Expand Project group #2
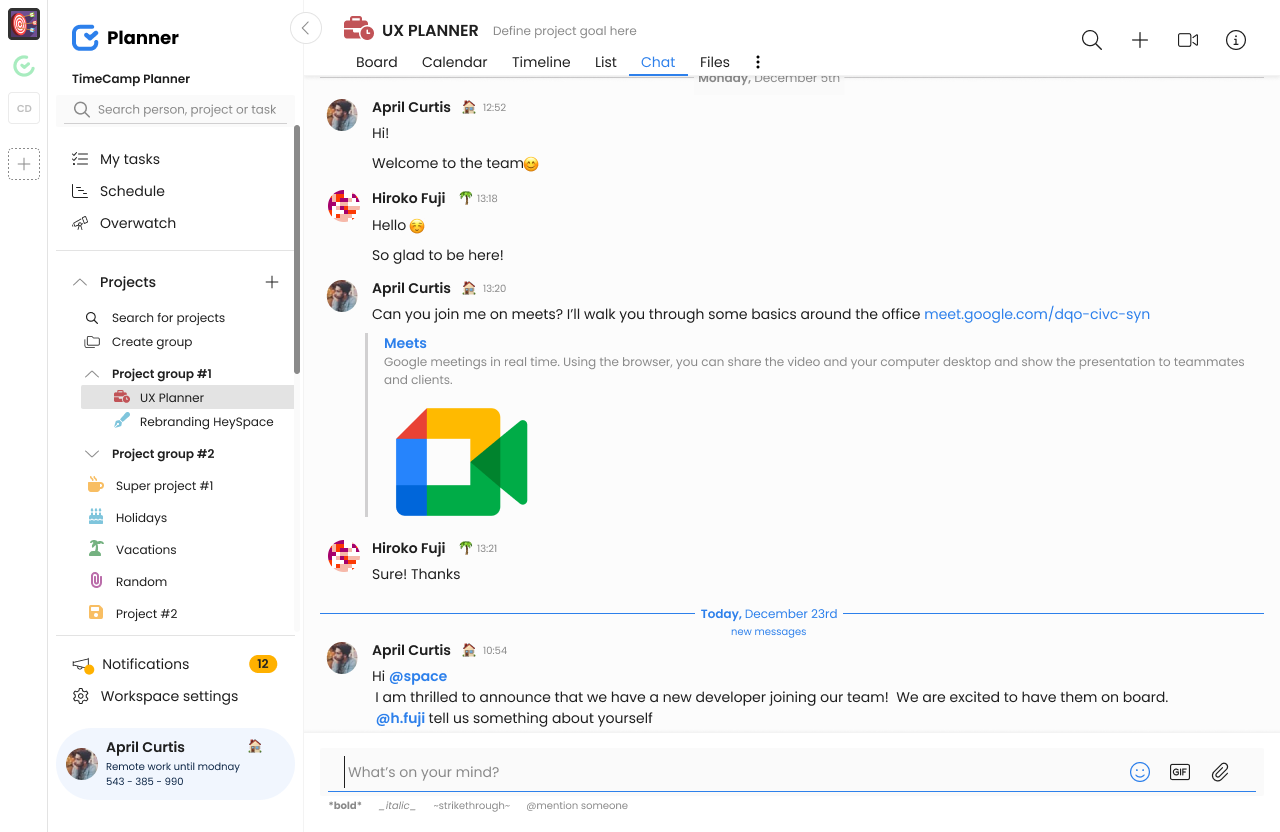Viewport: 1280px width, 832px height. pyautogui.click(x=91, y=453)
